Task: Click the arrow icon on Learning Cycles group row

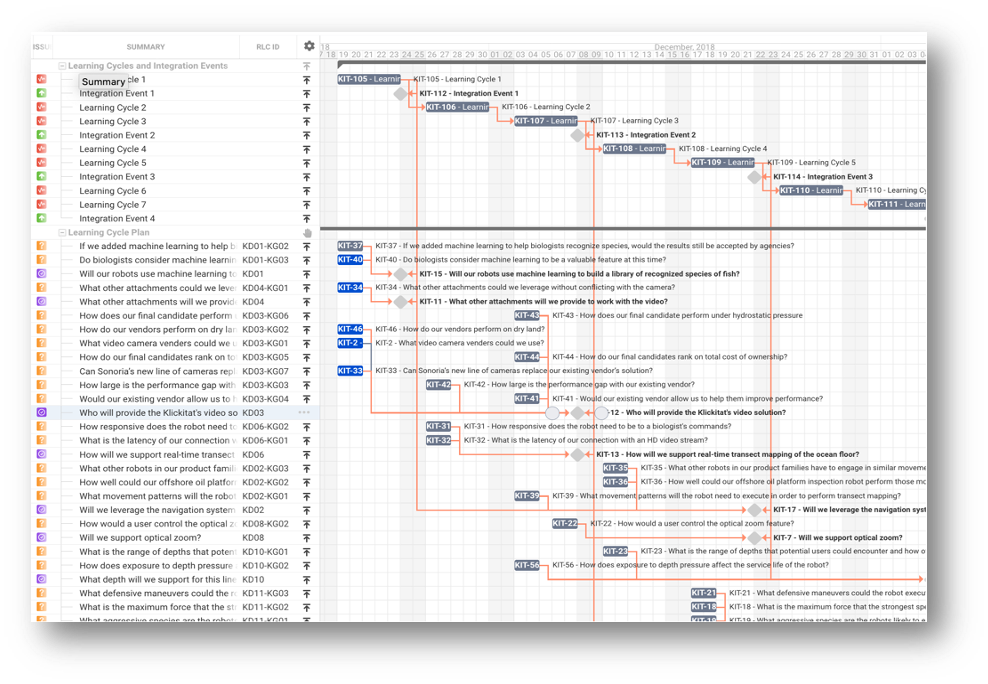Action: click(x=306, y=66)
